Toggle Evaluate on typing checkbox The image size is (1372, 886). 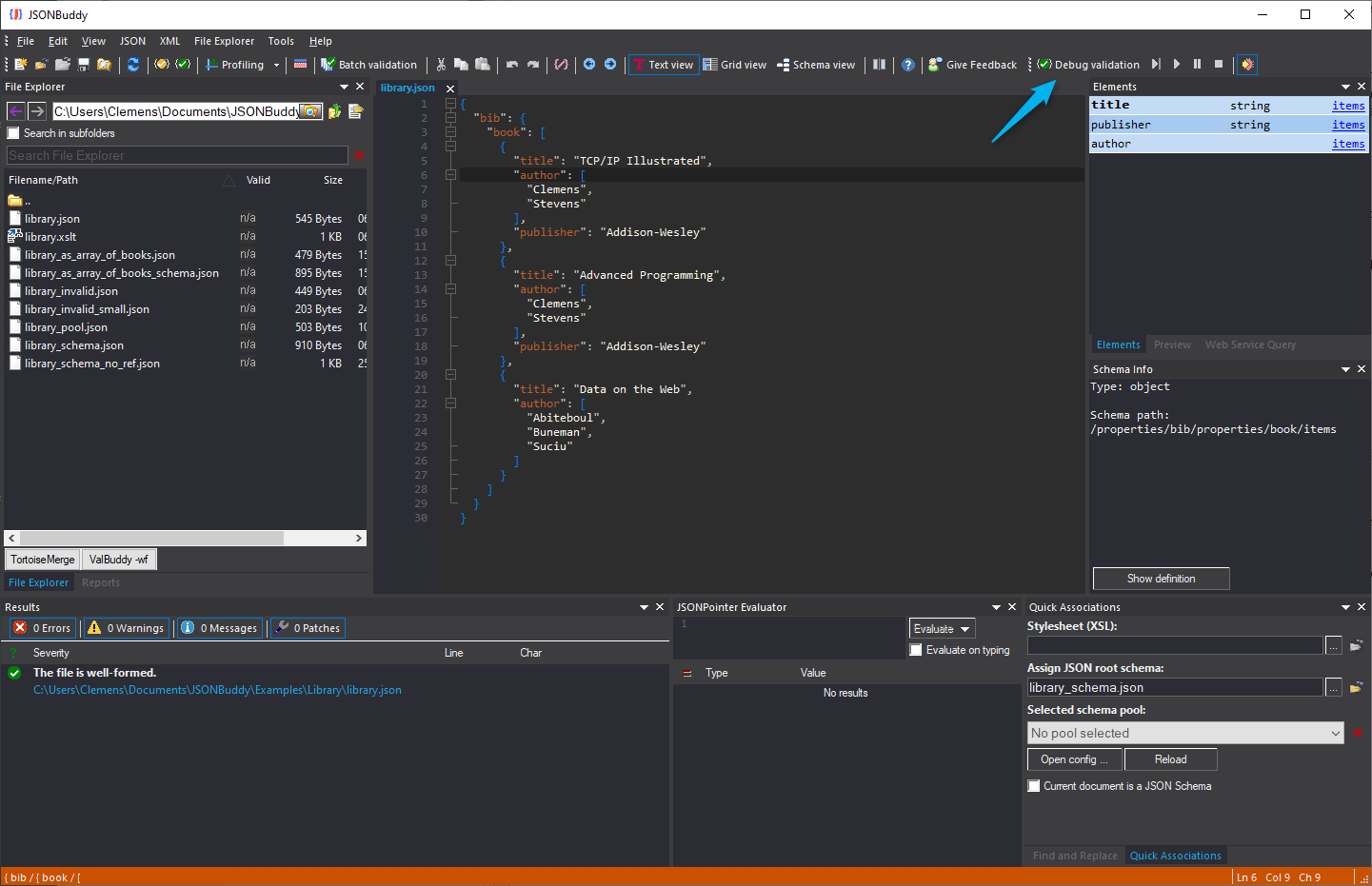tap(916, 650)
